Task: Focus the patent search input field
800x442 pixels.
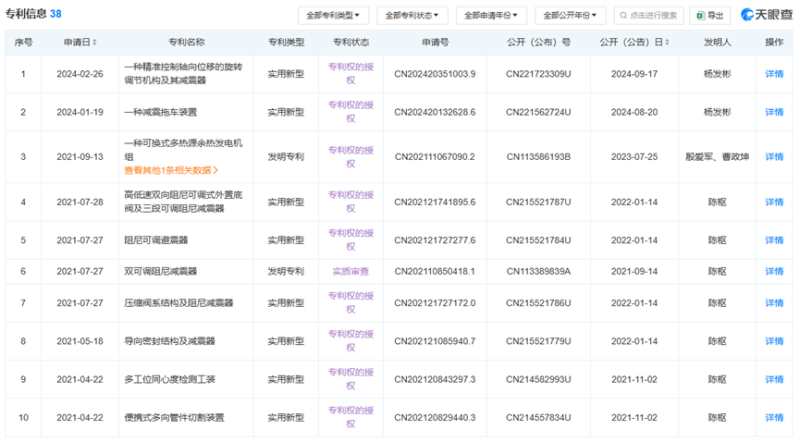Action: (660, 15)
